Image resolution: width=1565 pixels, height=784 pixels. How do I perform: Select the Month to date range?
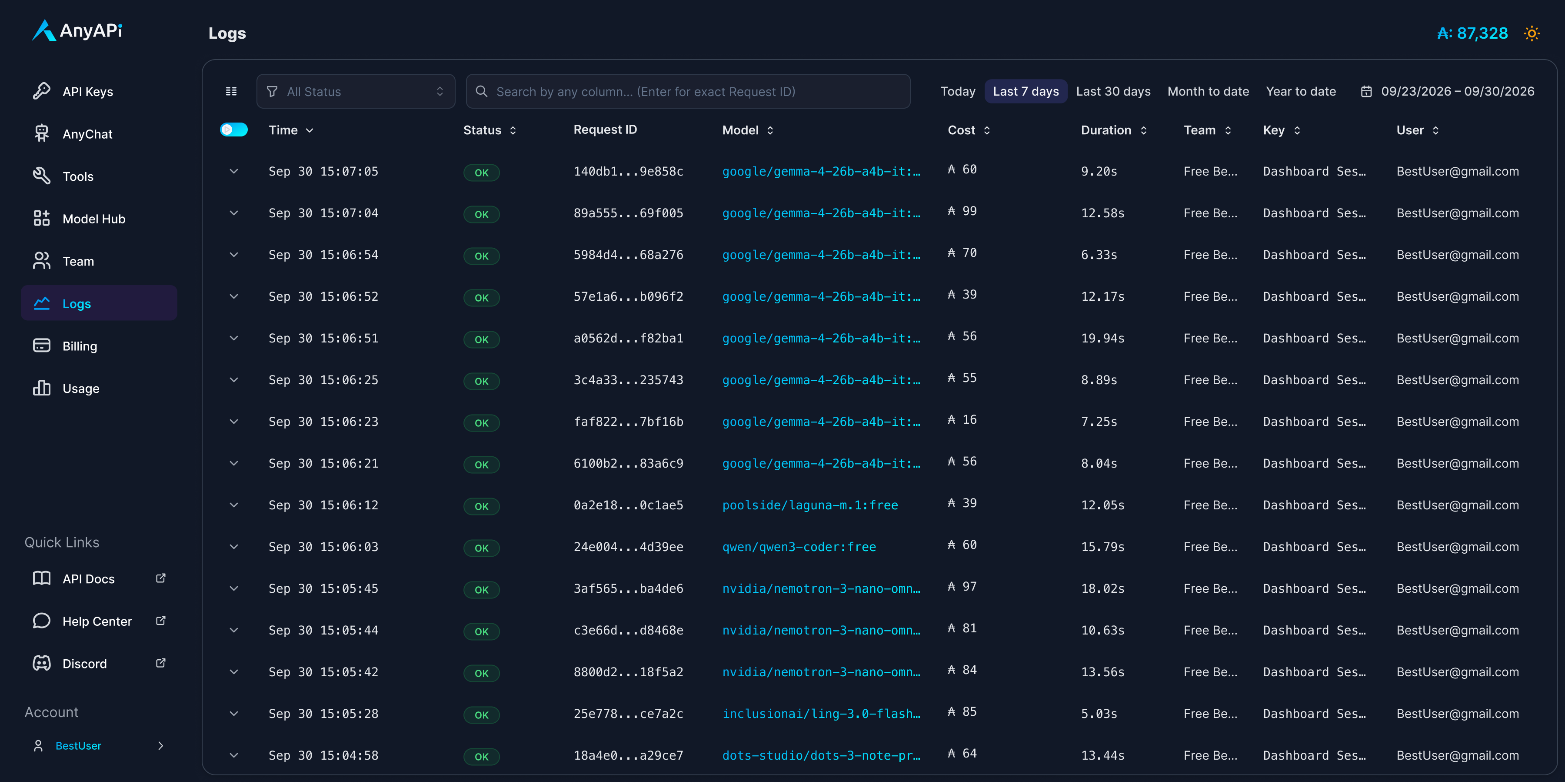(x=1208, y=92)
